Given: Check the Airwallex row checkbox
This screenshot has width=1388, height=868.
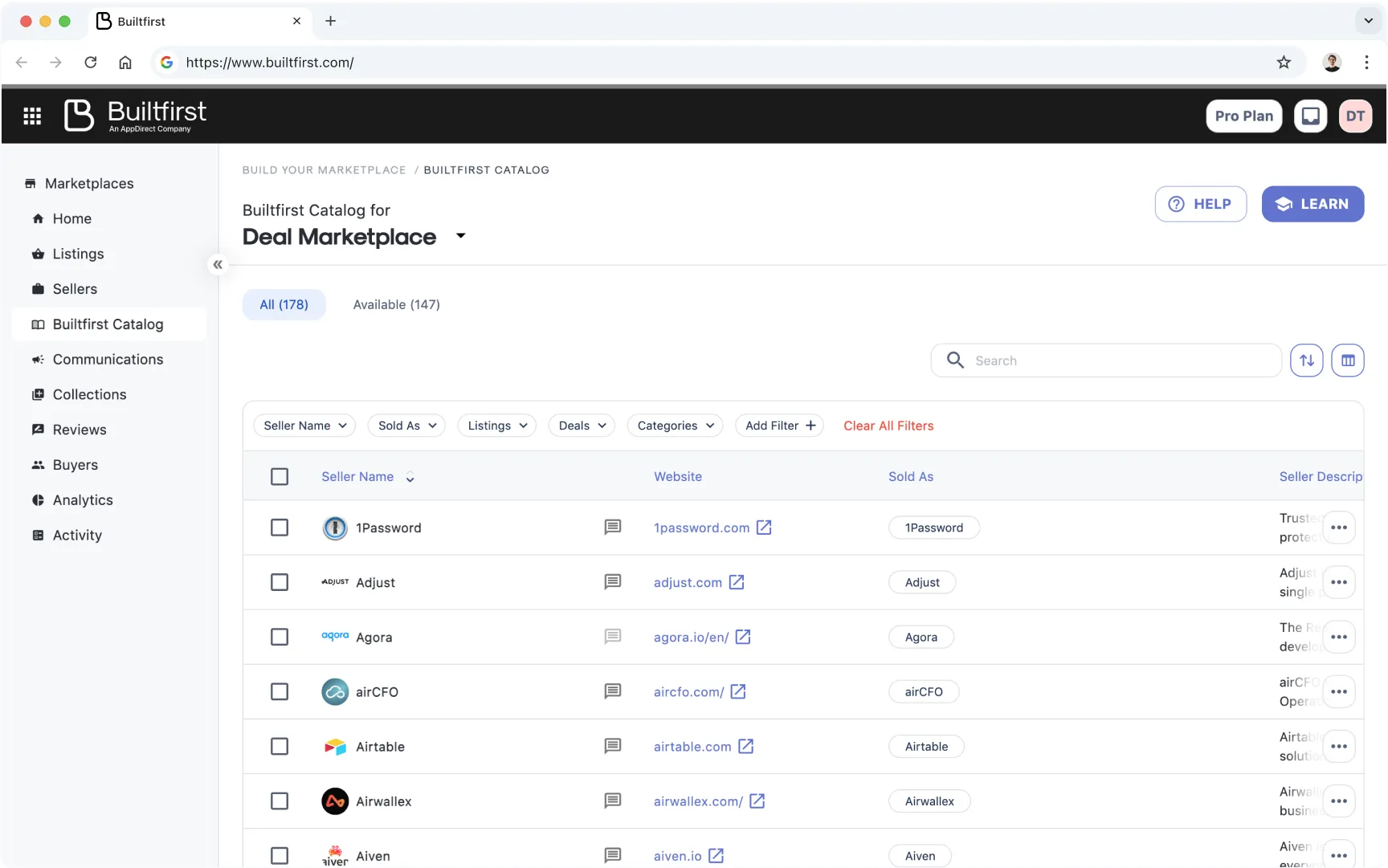Looking at the screenshot, I should (280, 801).
